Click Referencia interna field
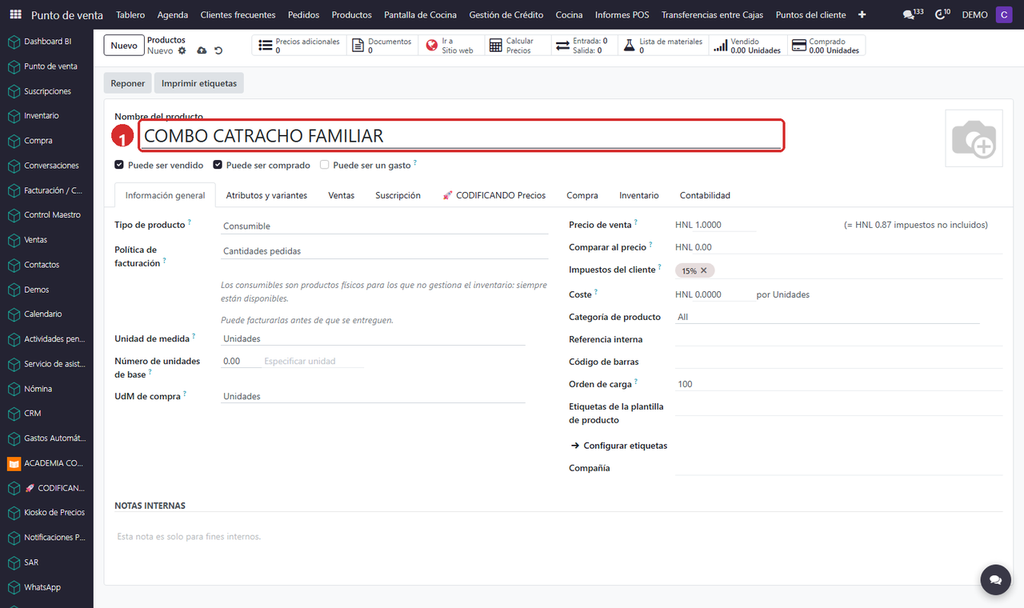1024x608 pixels. click(839, 339)
